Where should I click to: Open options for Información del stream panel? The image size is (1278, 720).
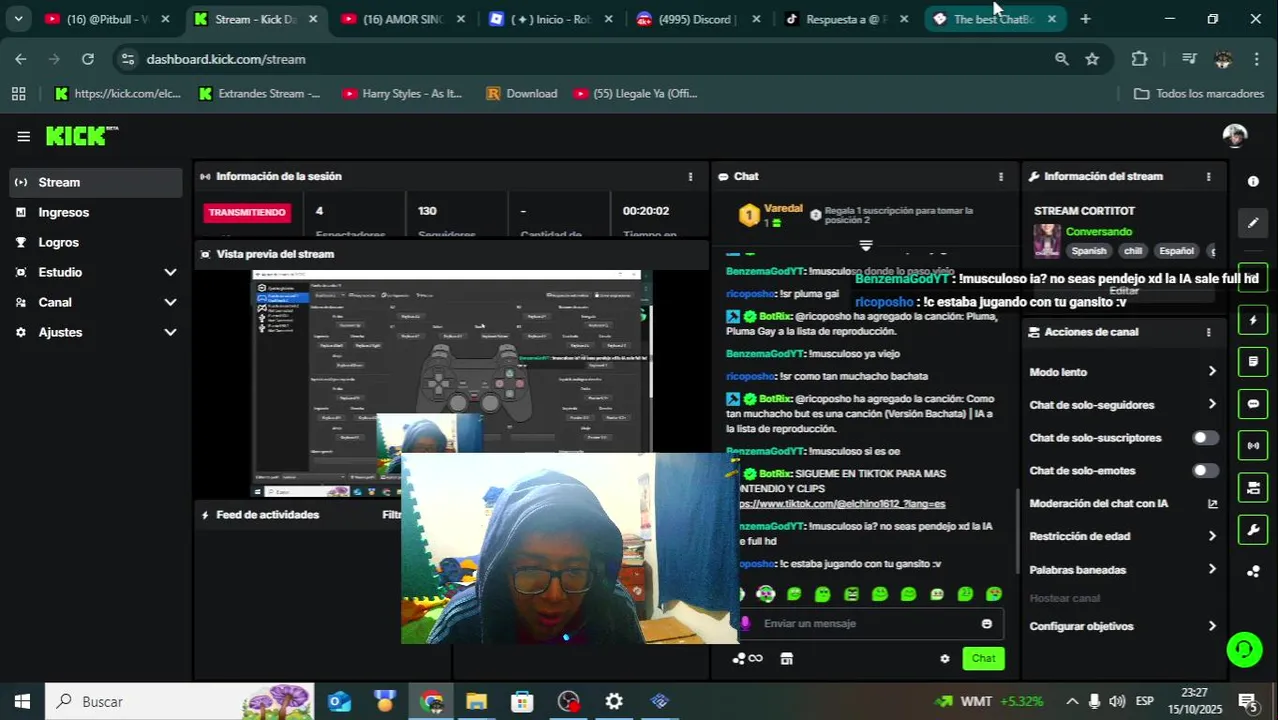pos(1208,176)
